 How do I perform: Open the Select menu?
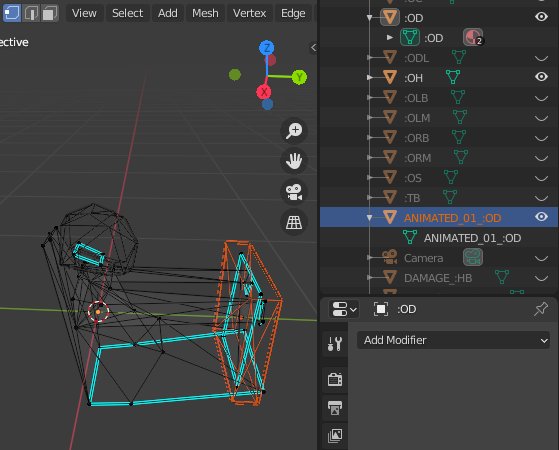click(x=127, y=13)
